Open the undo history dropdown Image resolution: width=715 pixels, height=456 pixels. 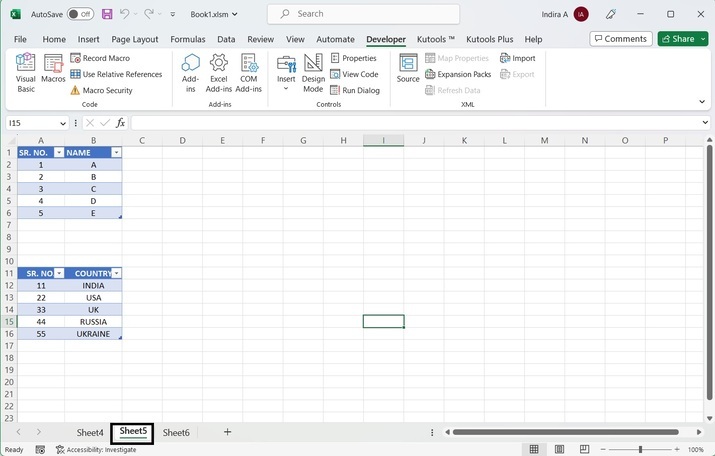click(135, 14)
